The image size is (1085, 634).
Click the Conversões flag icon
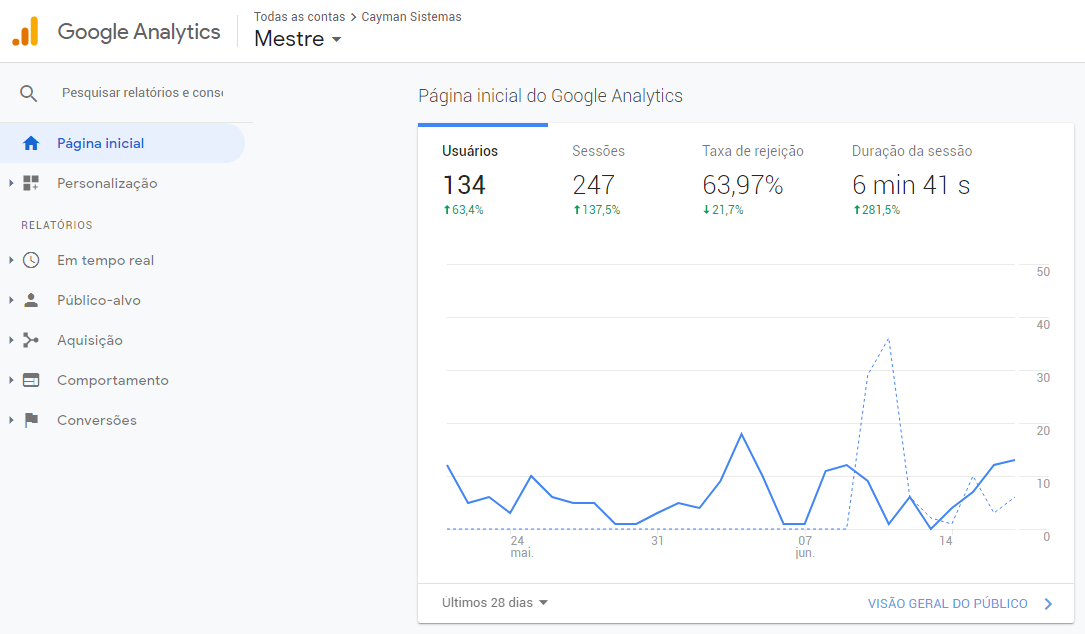(31, 420)
